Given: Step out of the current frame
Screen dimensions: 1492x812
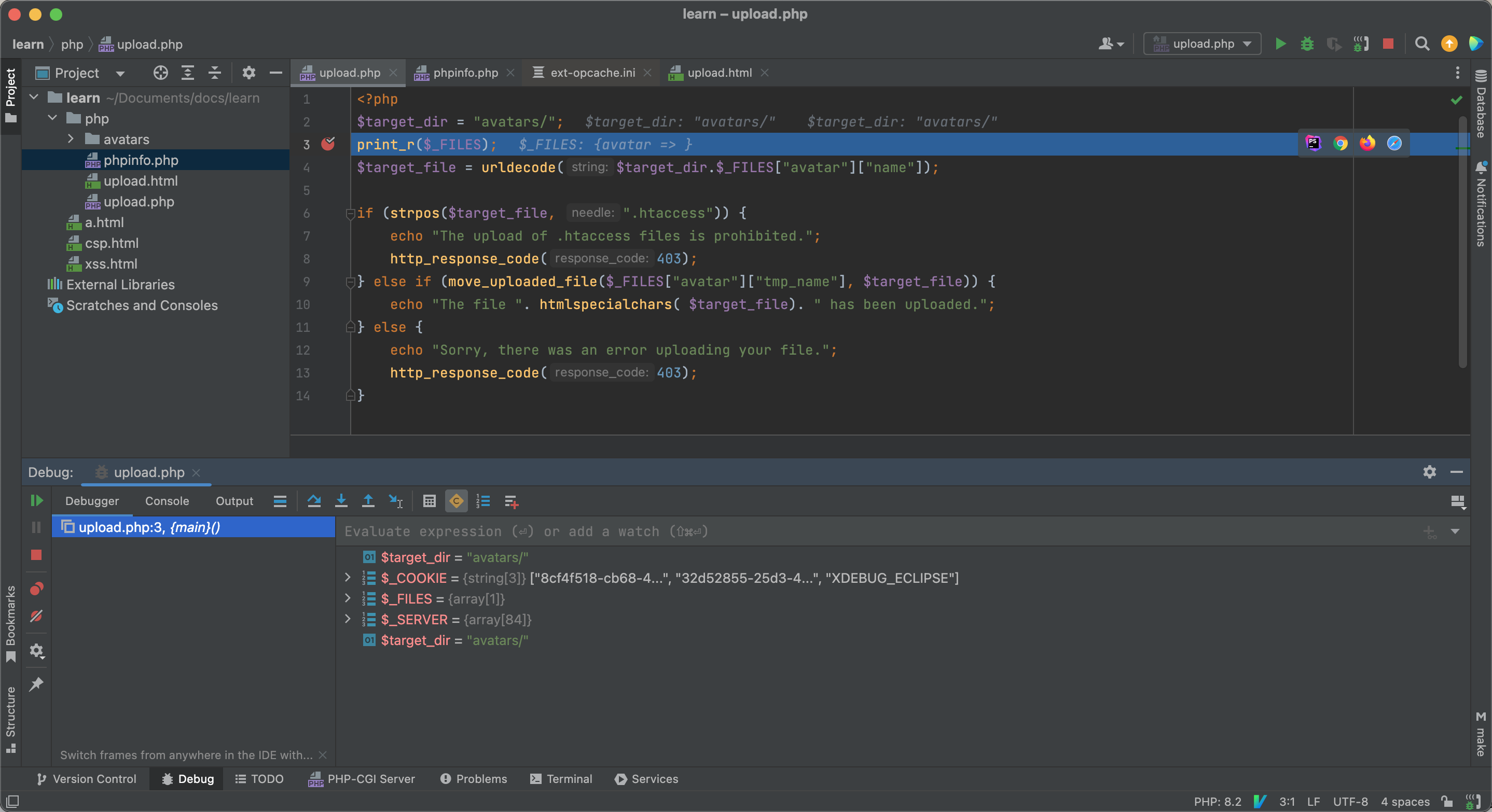Looking at the screenshot, I should tap(368, 500).
